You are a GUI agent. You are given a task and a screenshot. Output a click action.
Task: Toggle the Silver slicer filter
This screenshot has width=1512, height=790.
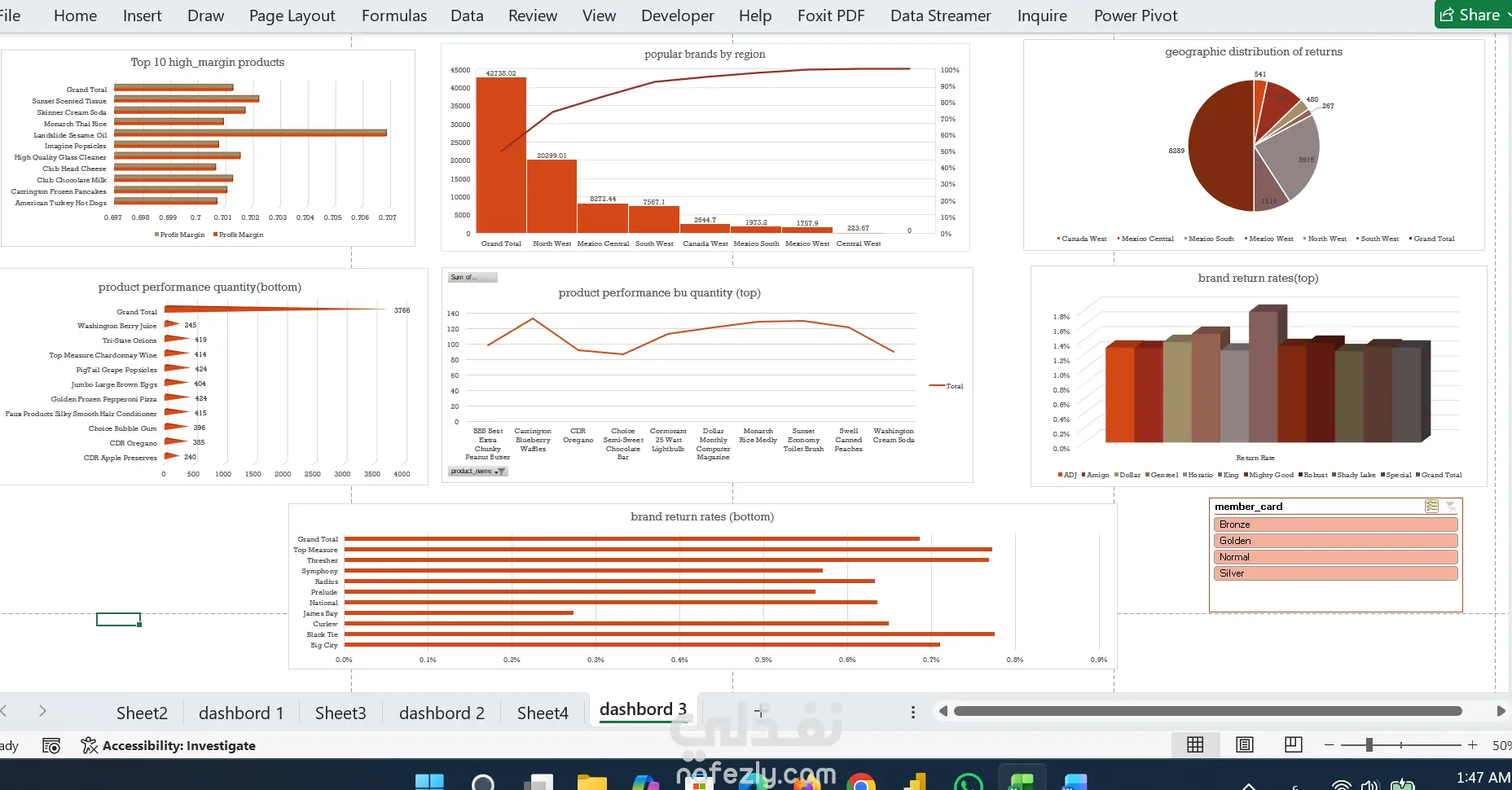(1335, 573)
